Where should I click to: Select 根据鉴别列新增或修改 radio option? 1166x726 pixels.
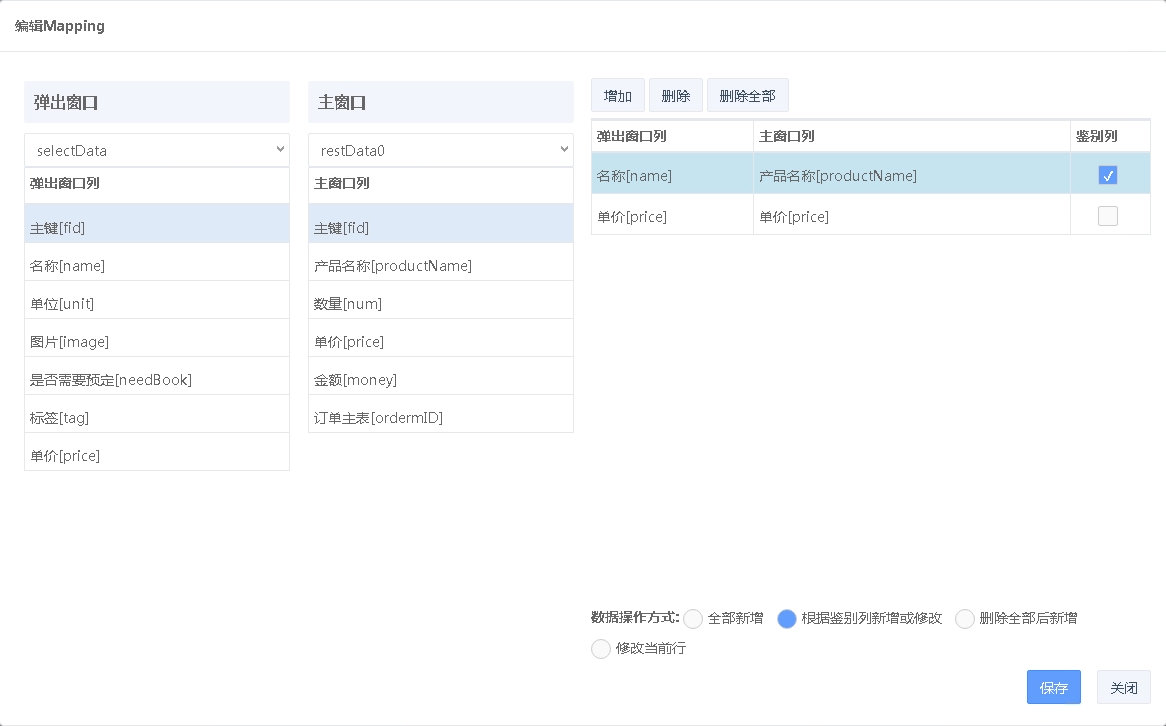pyautogui.click(x=787, y=619)
